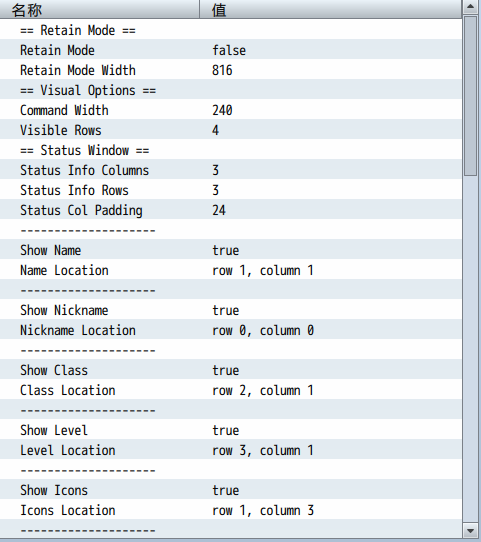
Task: Select the 'Status Info Columns' parameter name
Action: click(85, 170)
